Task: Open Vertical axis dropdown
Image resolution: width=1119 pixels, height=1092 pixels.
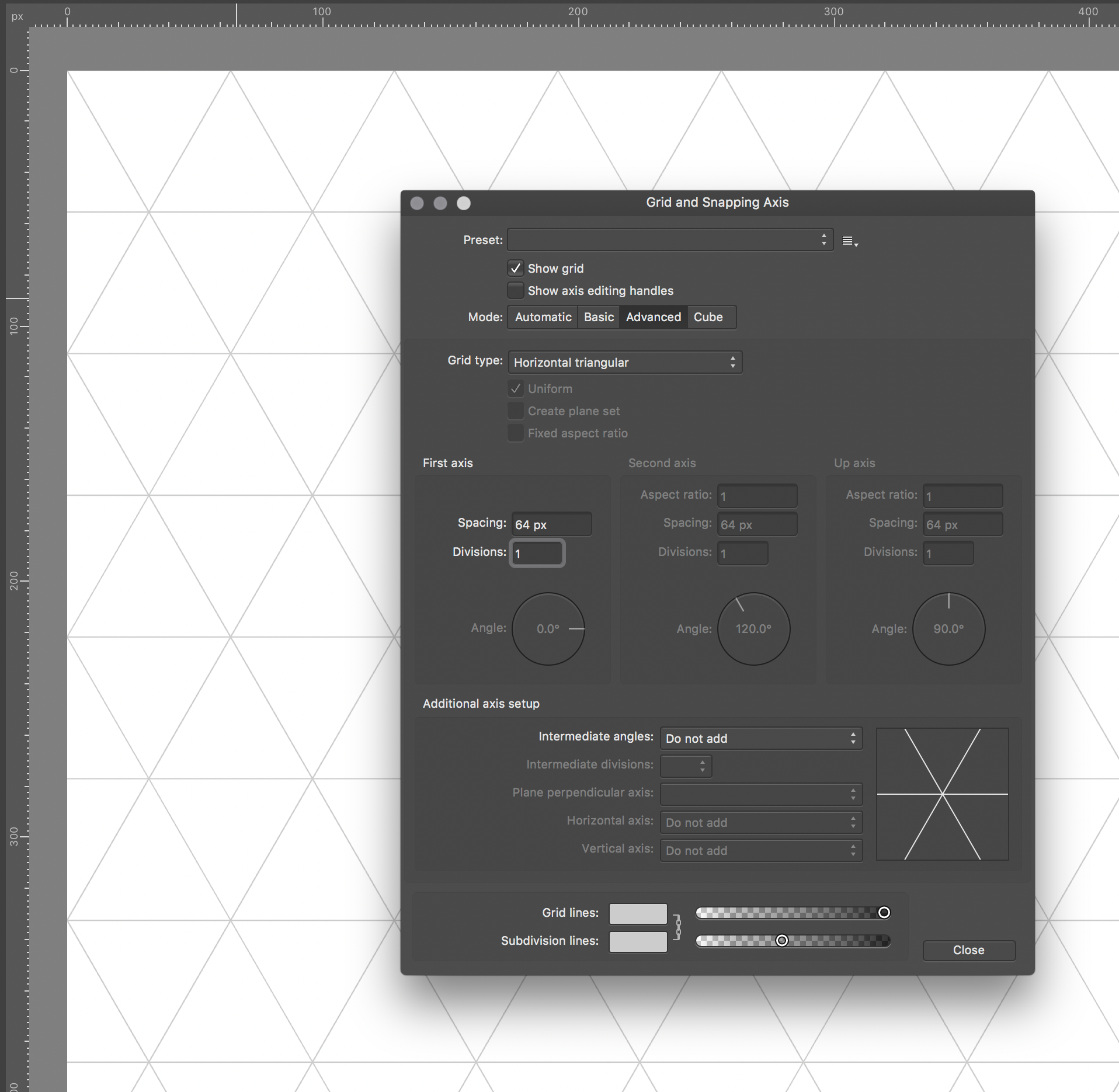Action: point(761,850)
